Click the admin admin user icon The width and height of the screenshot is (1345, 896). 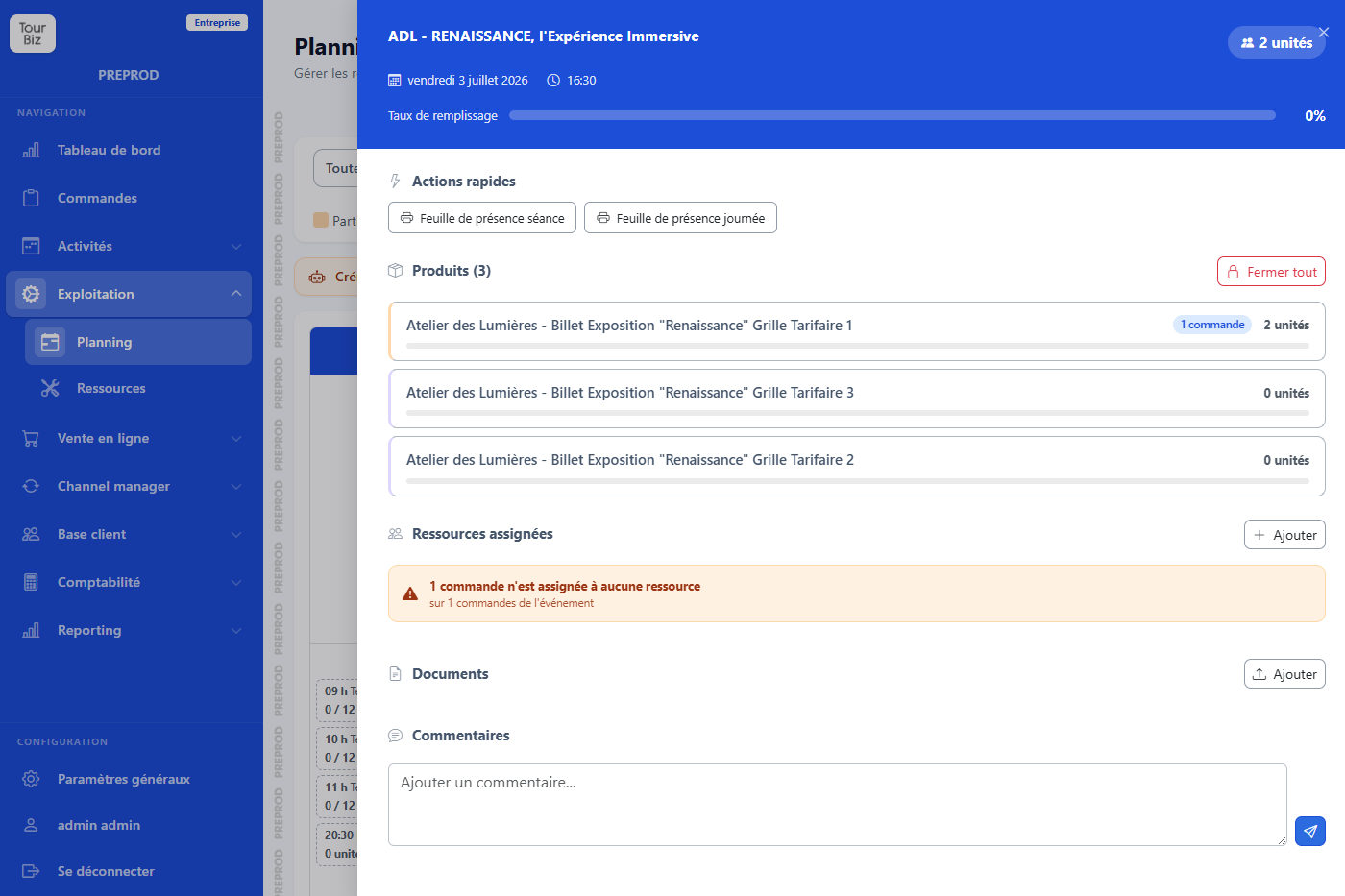(31, 825)
